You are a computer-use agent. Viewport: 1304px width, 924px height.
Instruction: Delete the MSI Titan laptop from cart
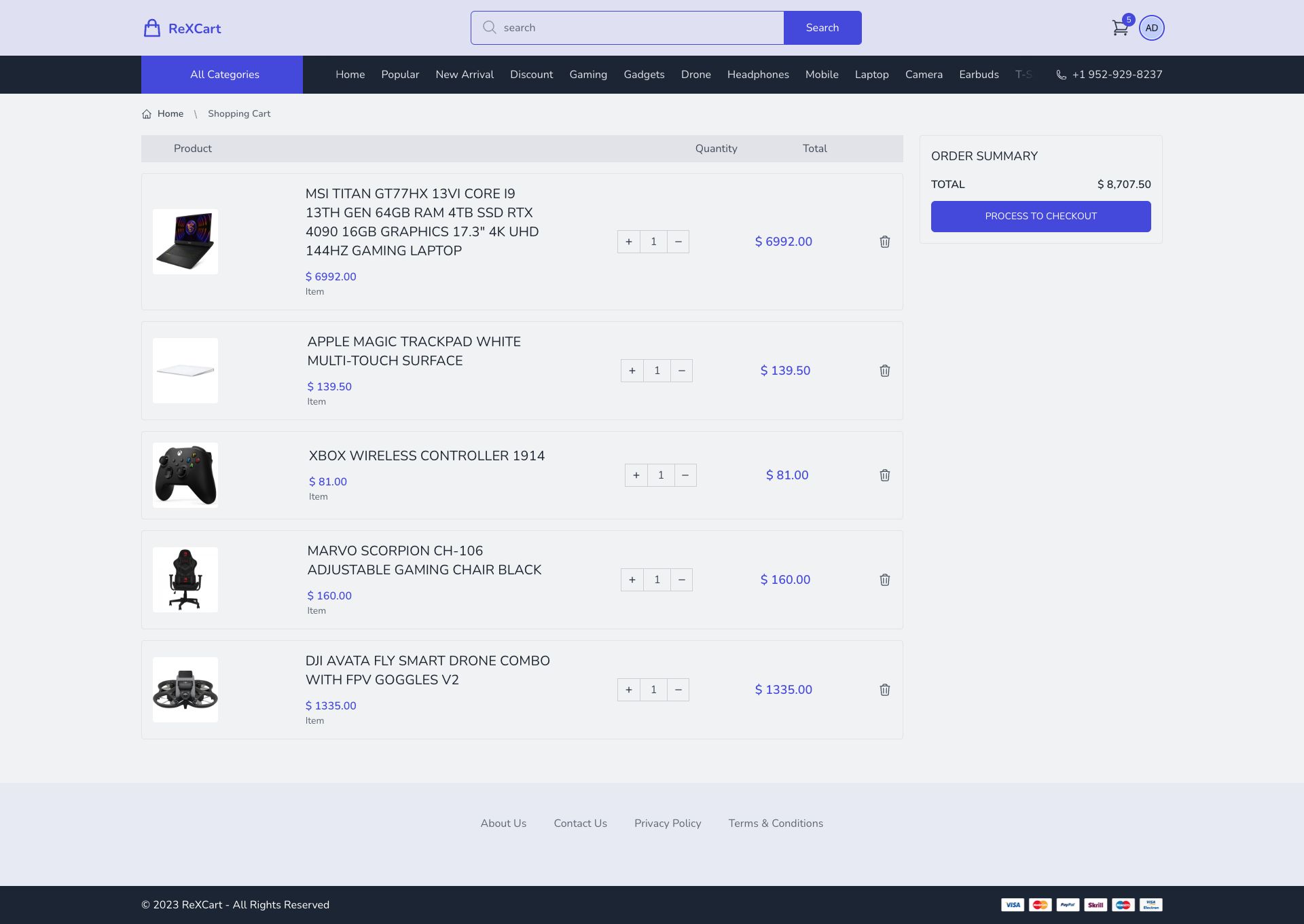pyautogui.click(x=884, y=242)
